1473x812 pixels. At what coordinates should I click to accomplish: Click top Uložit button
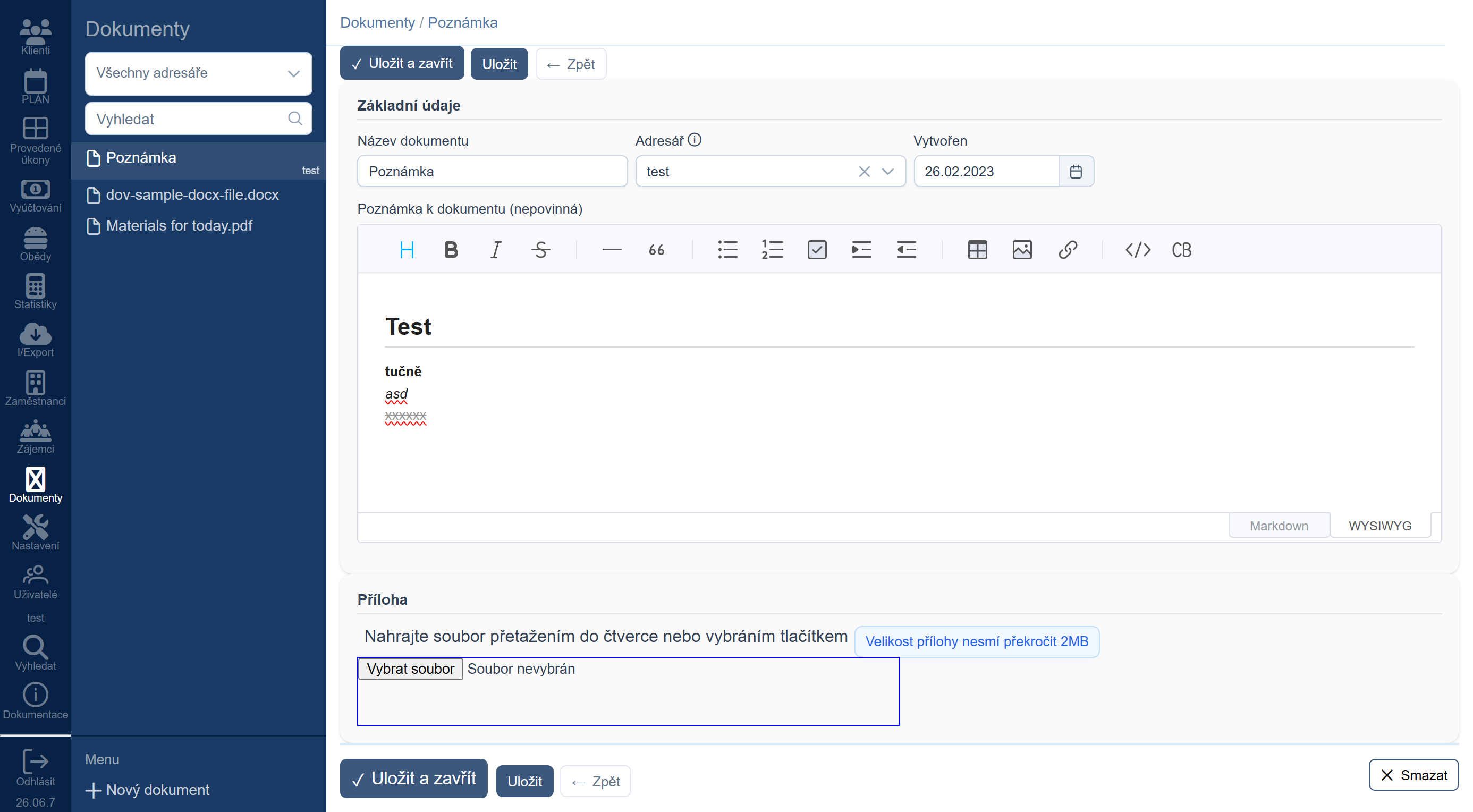[499, 64]
